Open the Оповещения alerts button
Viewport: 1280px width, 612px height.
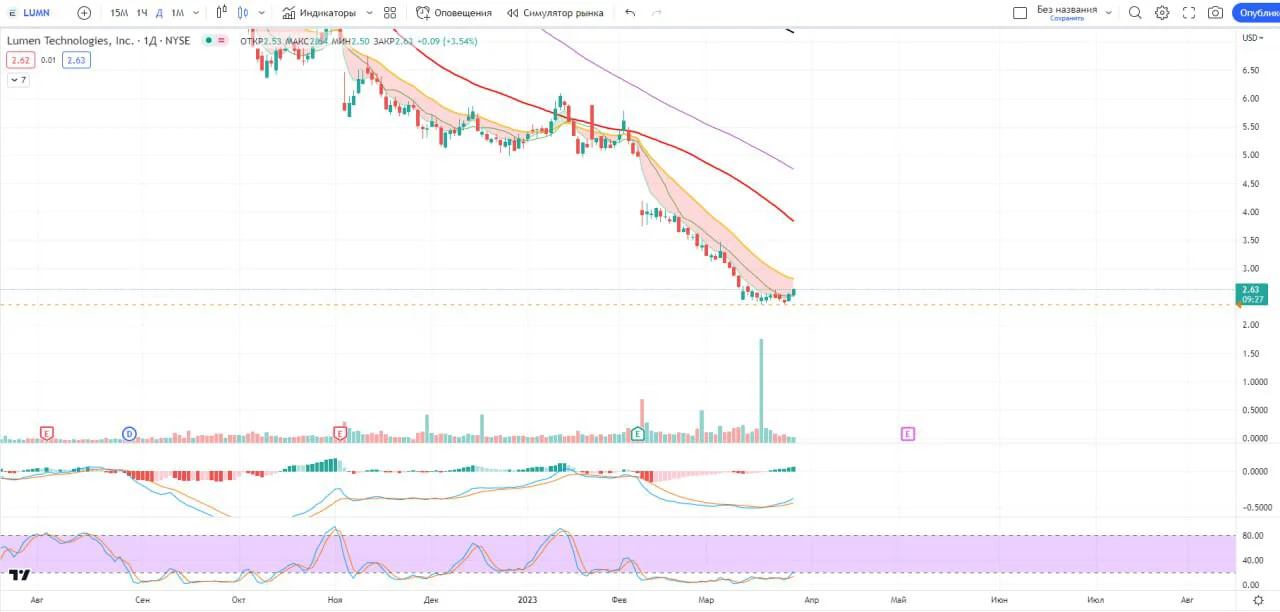[x=454, y=13]
